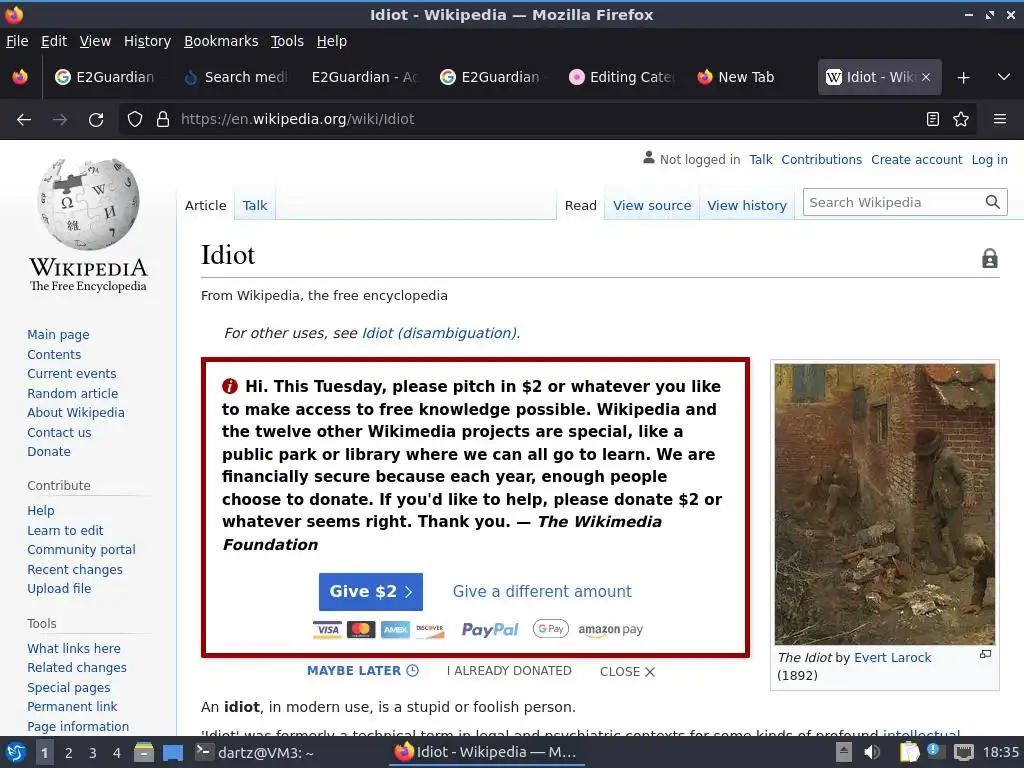Open the dartz@VM3 terminal taskbar entry

coord(255,752)
